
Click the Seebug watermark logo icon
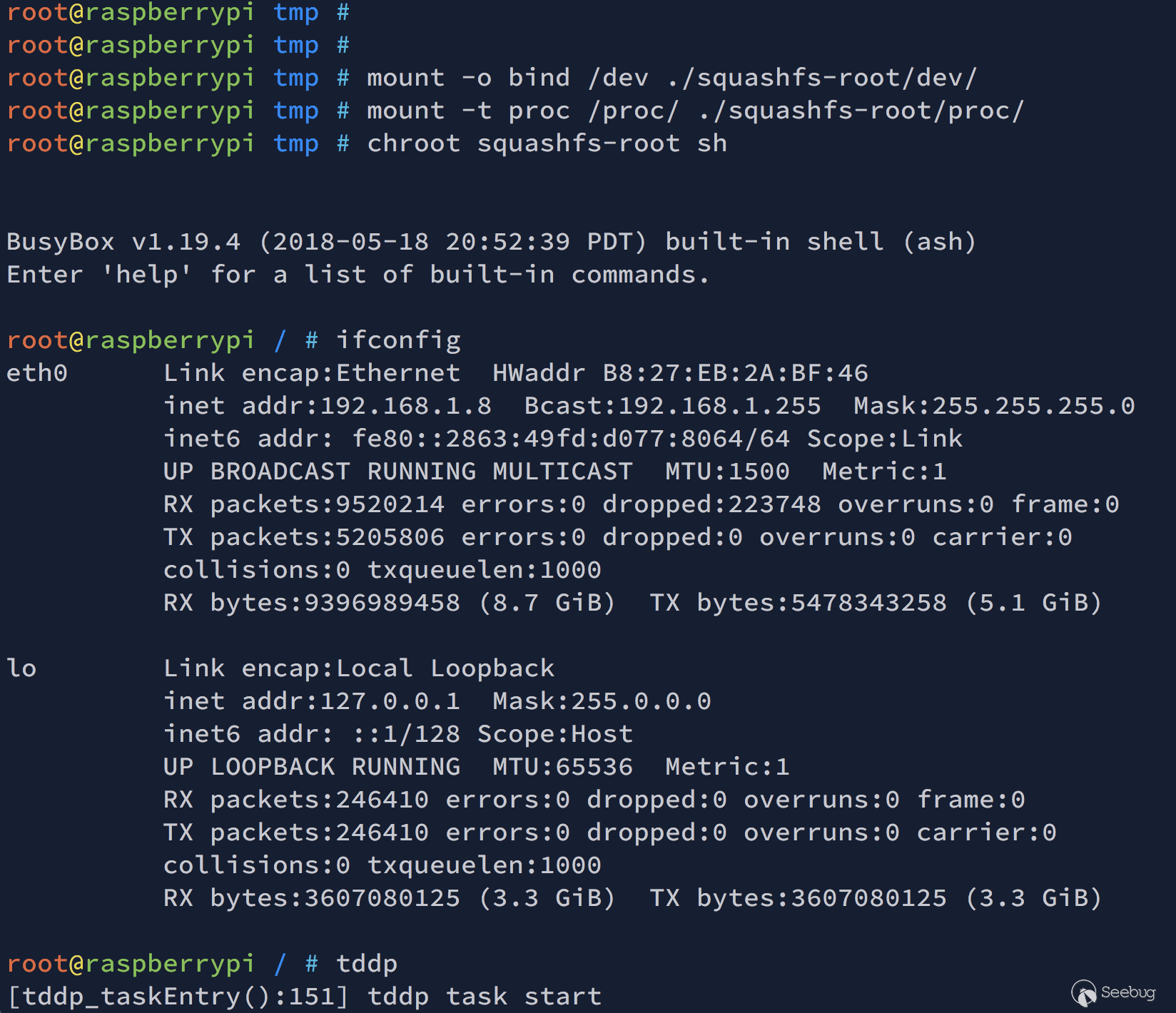(x=1084, y=993)
